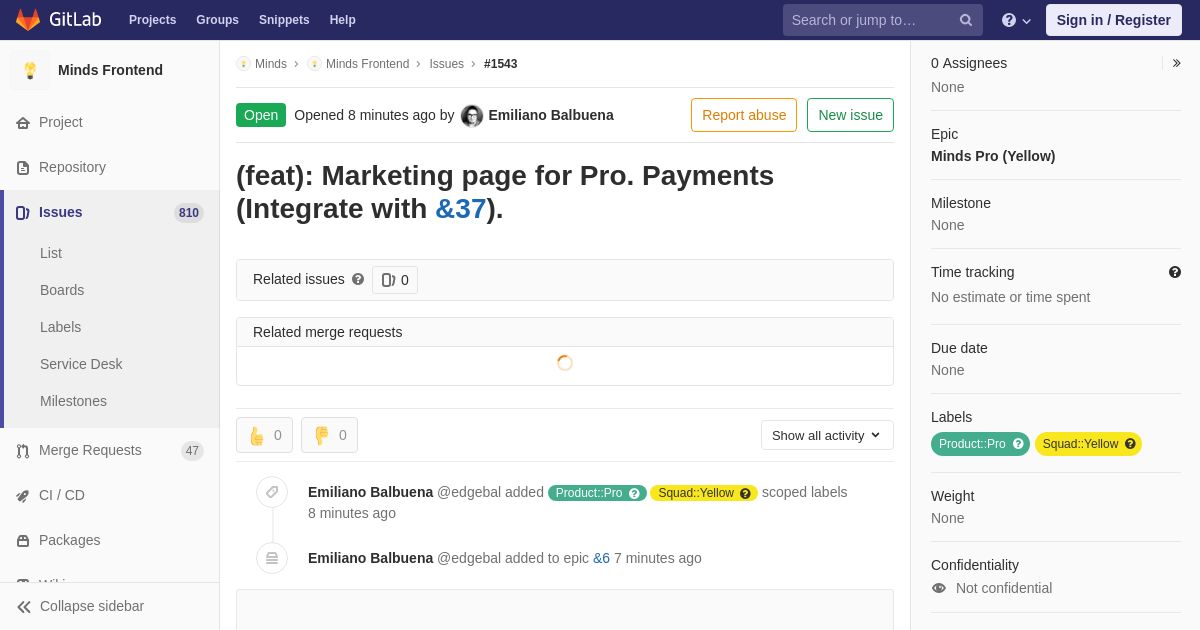The width and height of the screenshot is (1200, 630).
Task: Click 'No estimate or time spent' text
Action: tap(1010, 297)
